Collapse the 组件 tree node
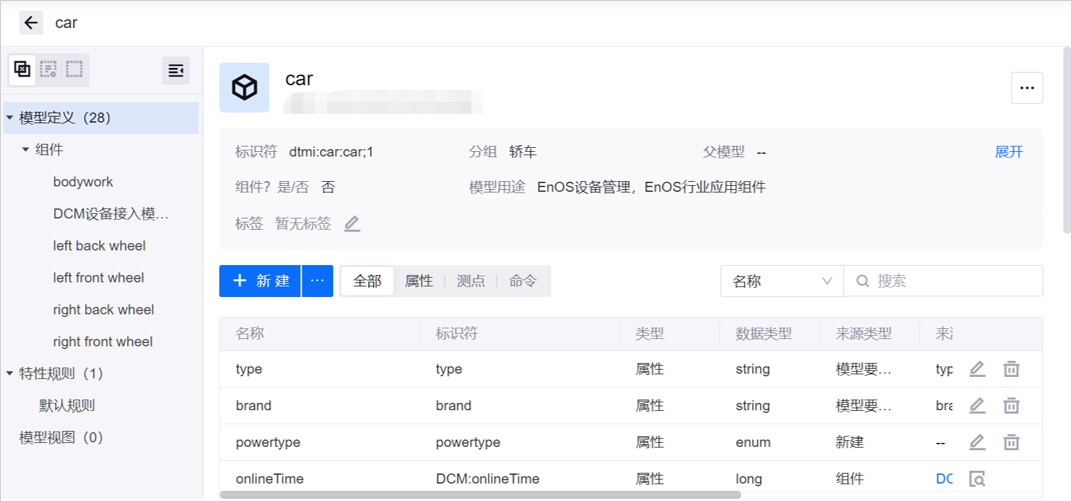1072x502 pixels. coord(26,150)
